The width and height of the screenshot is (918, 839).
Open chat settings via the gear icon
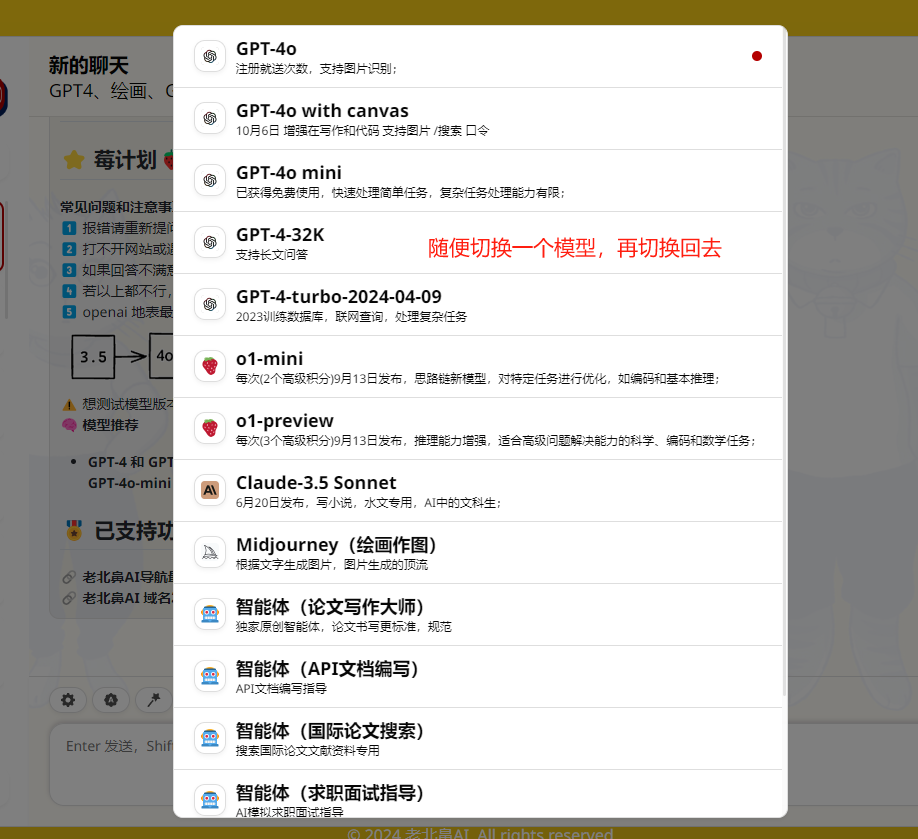pyautogui.click(x=68, y=700)
